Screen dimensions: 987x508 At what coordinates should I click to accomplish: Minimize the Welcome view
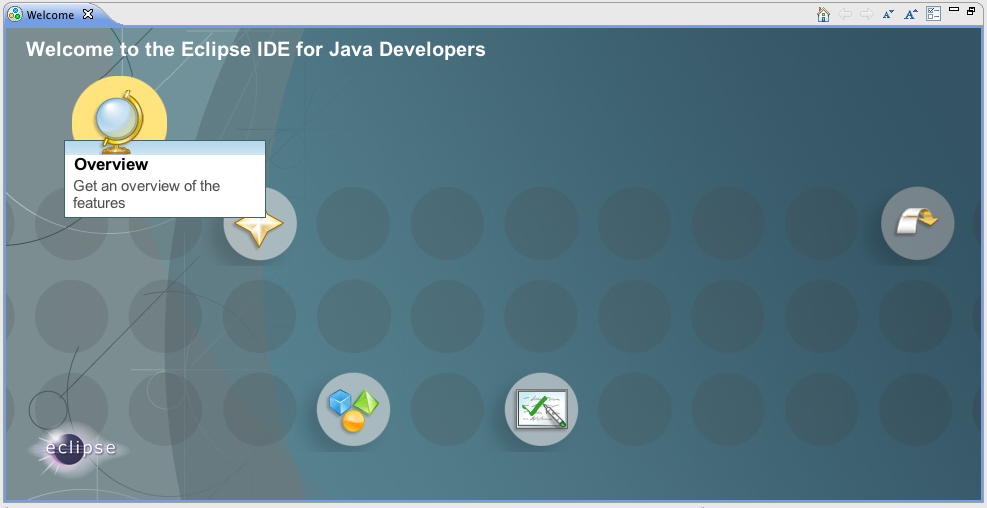[x=954, y=10]
